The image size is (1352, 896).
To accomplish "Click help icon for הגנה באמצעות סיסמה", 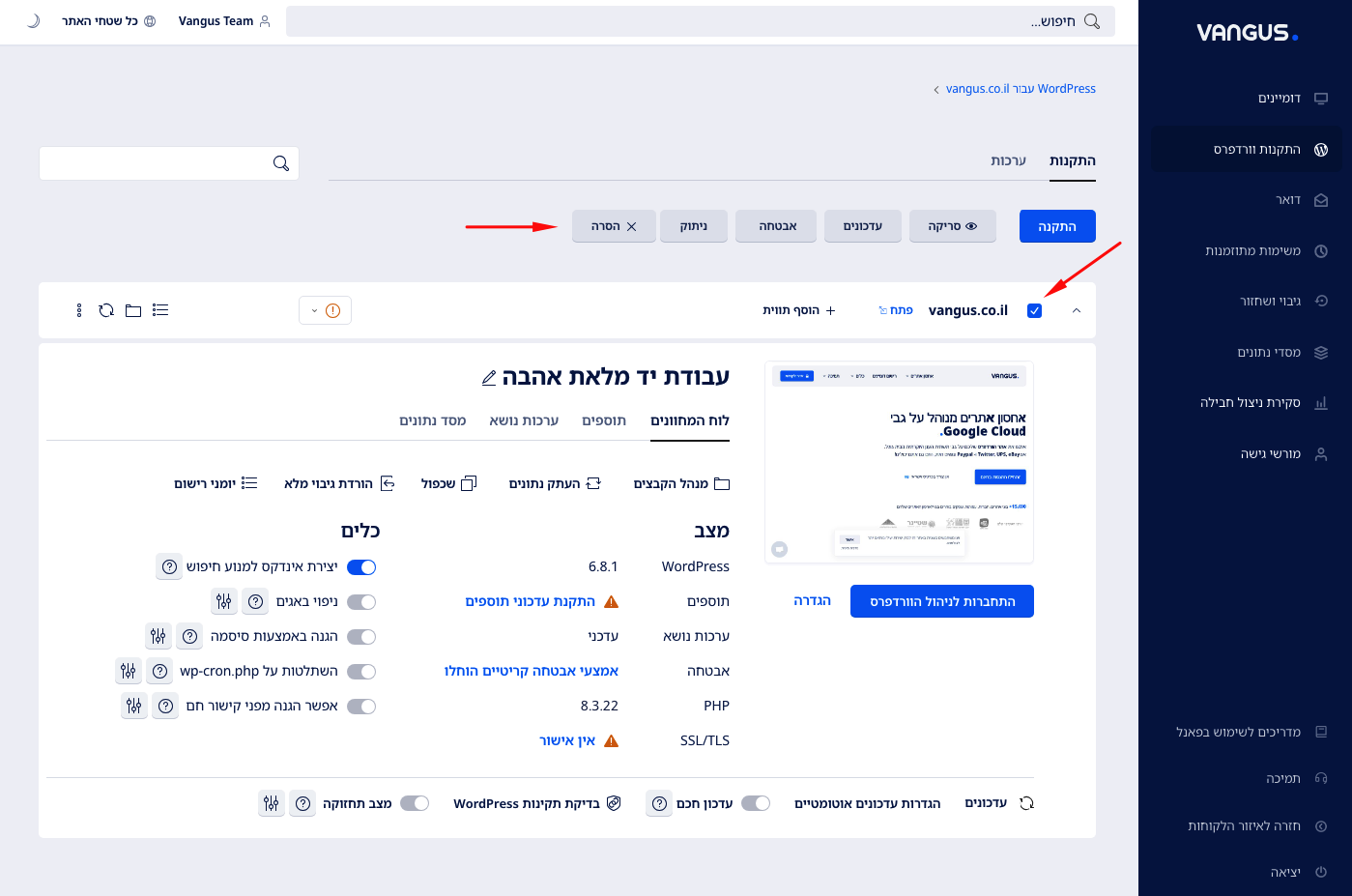I will coord(189,637).
